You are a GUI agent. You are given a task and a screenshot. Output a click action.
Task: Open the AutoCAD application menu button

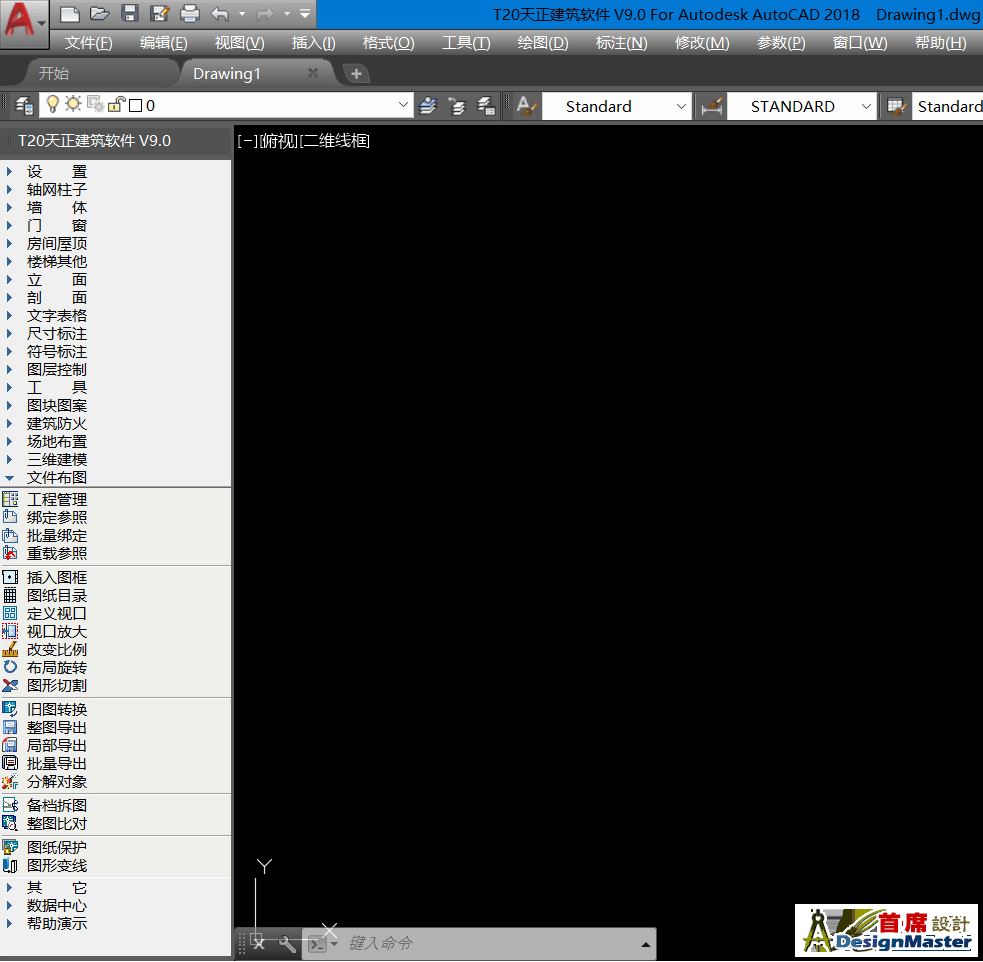click(24, 23)
